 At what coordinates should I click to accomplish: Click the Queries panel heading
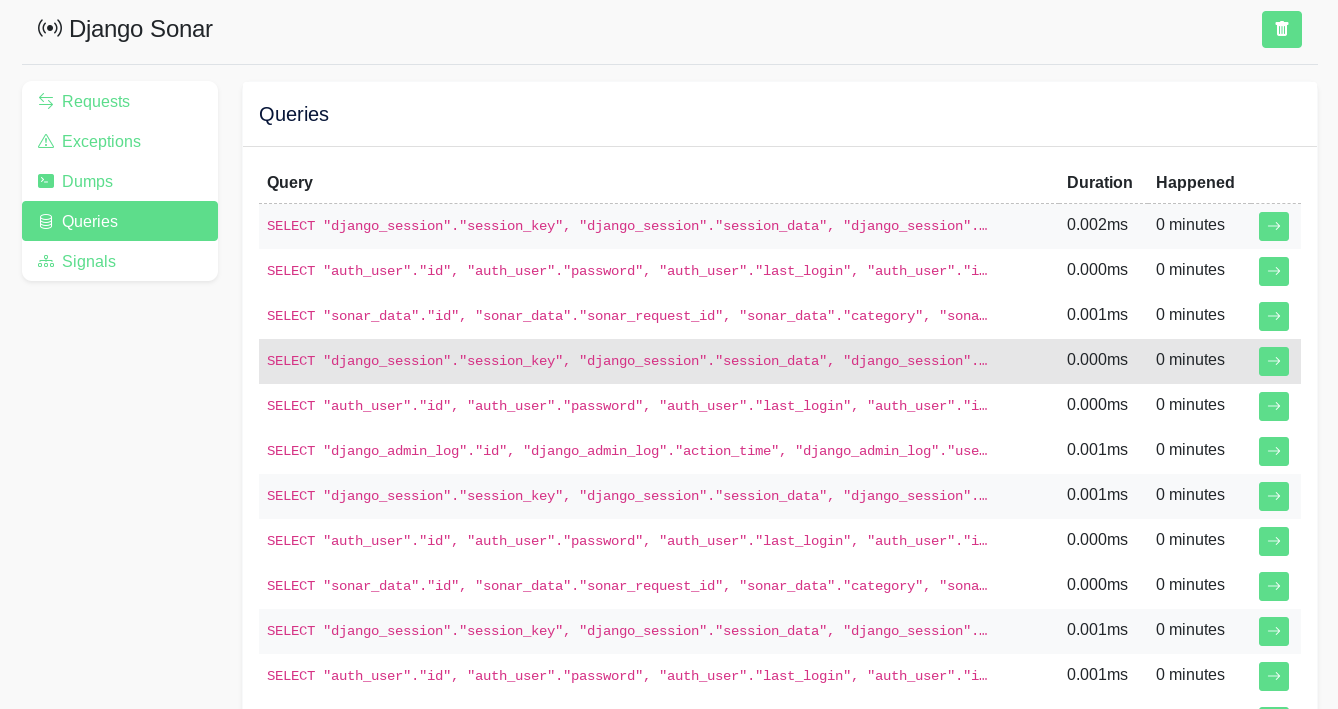click(294, 114)
